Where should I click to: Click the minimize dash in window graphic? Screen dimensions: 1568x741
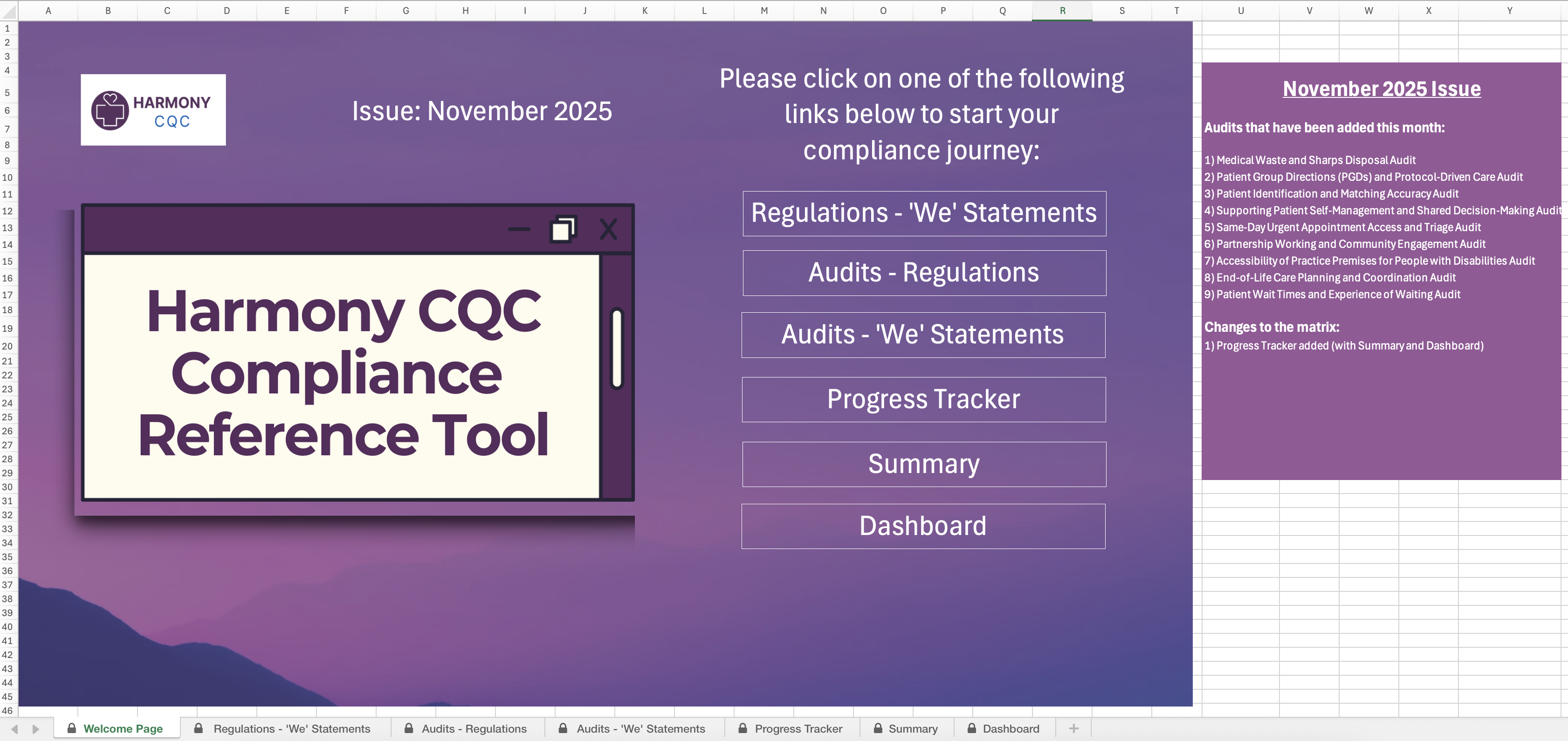pyautogui.click(x=519, y=229)
